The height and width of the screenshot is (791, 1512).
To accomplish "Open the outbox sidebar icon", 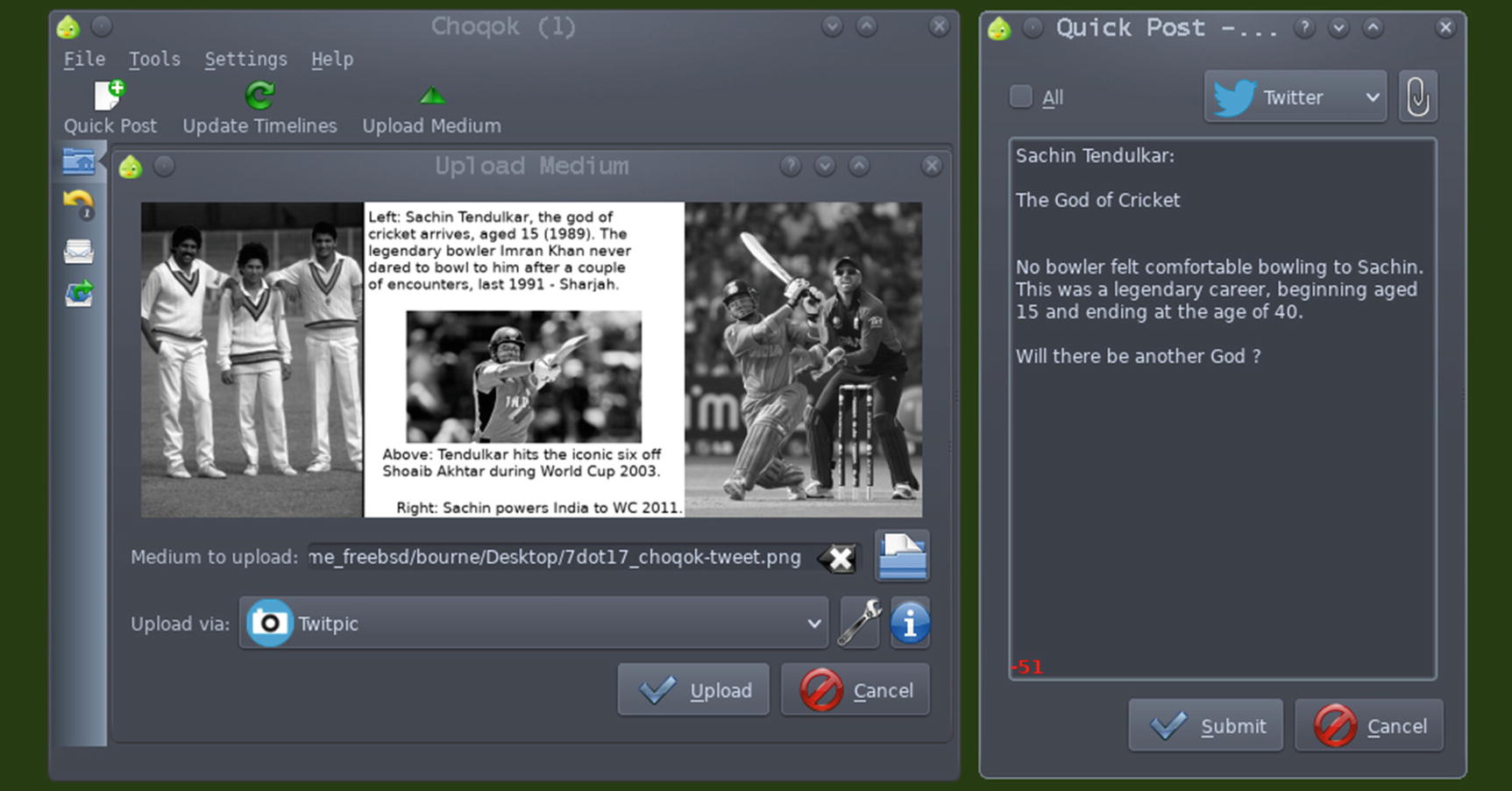I will coord(79,293).
